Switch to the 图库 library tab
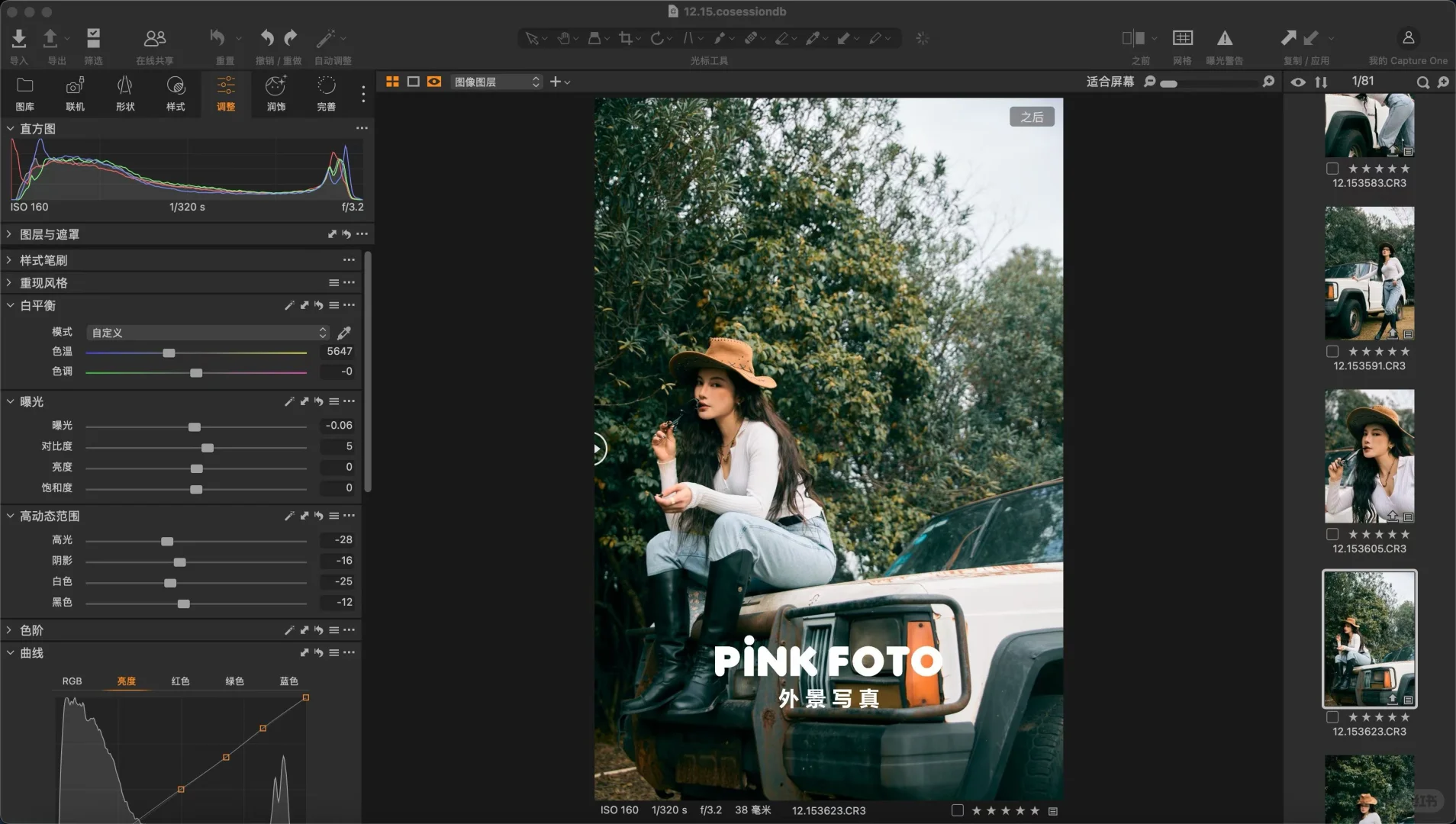Image resolution: width=1456 pixels, height=824 pixels. tap(25, 93)
